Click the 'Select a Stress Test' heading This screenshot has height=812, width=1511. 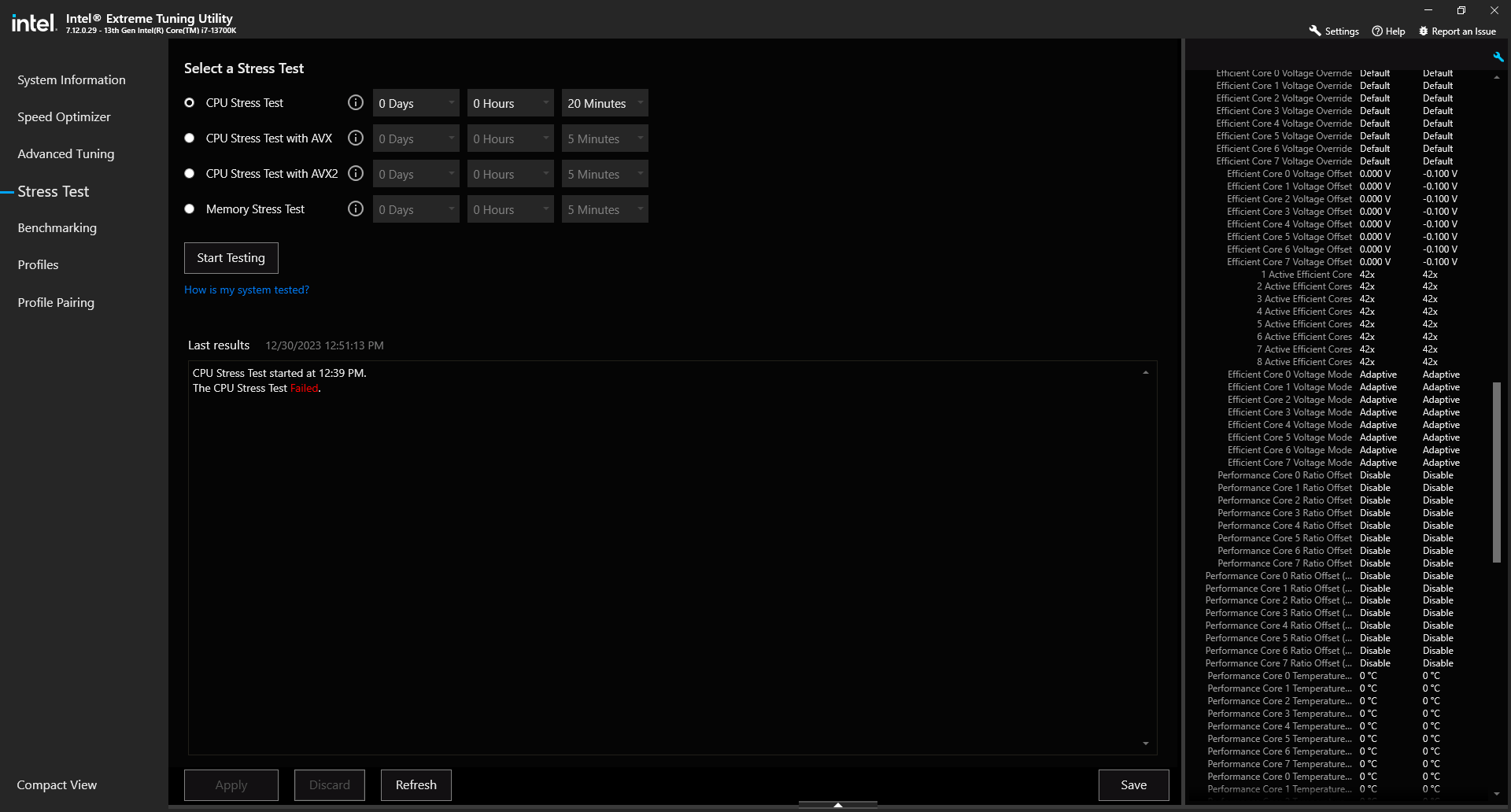coord(244,68)
